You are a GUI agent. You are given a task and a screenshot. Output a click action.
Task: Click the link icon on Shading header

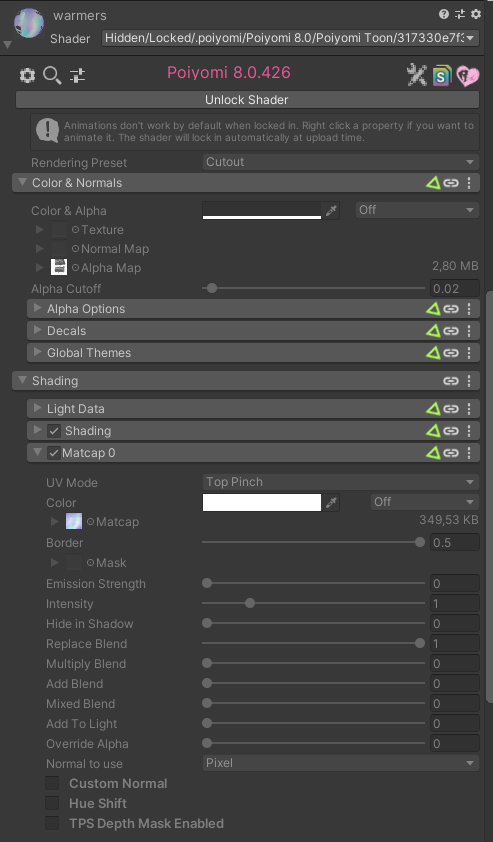[451, 381]
